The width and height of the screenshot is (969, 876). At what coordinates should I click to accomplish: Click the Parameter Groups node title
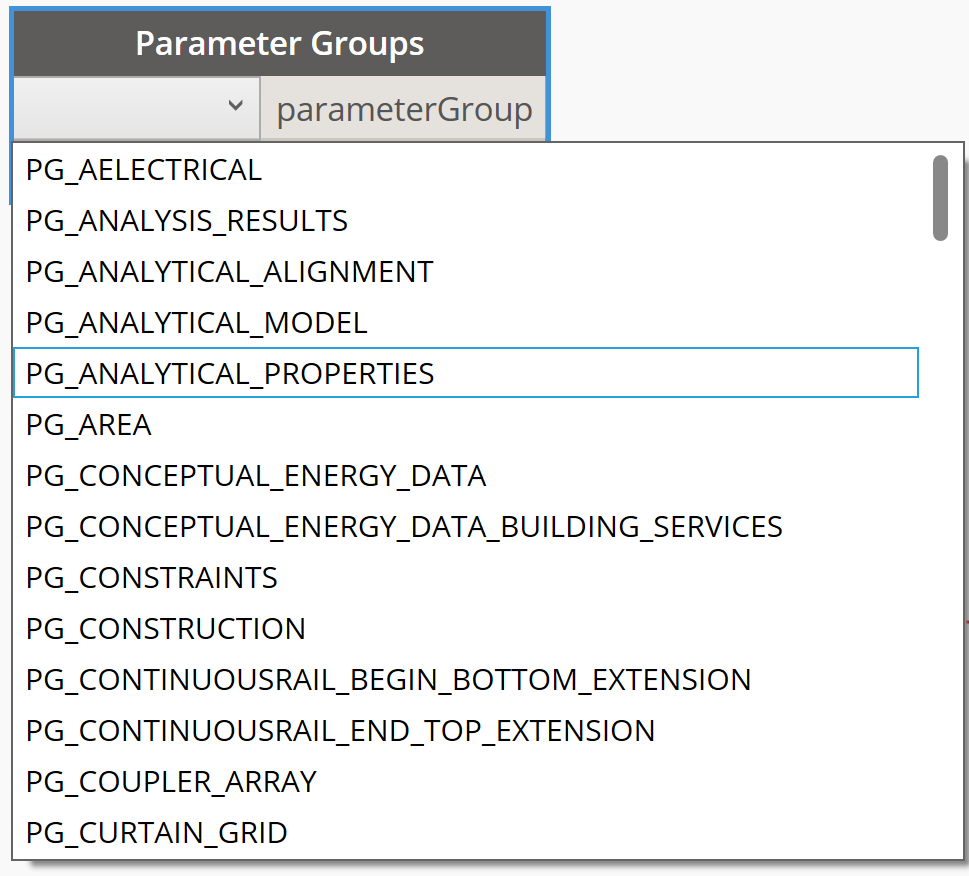[x=280, y=44]
